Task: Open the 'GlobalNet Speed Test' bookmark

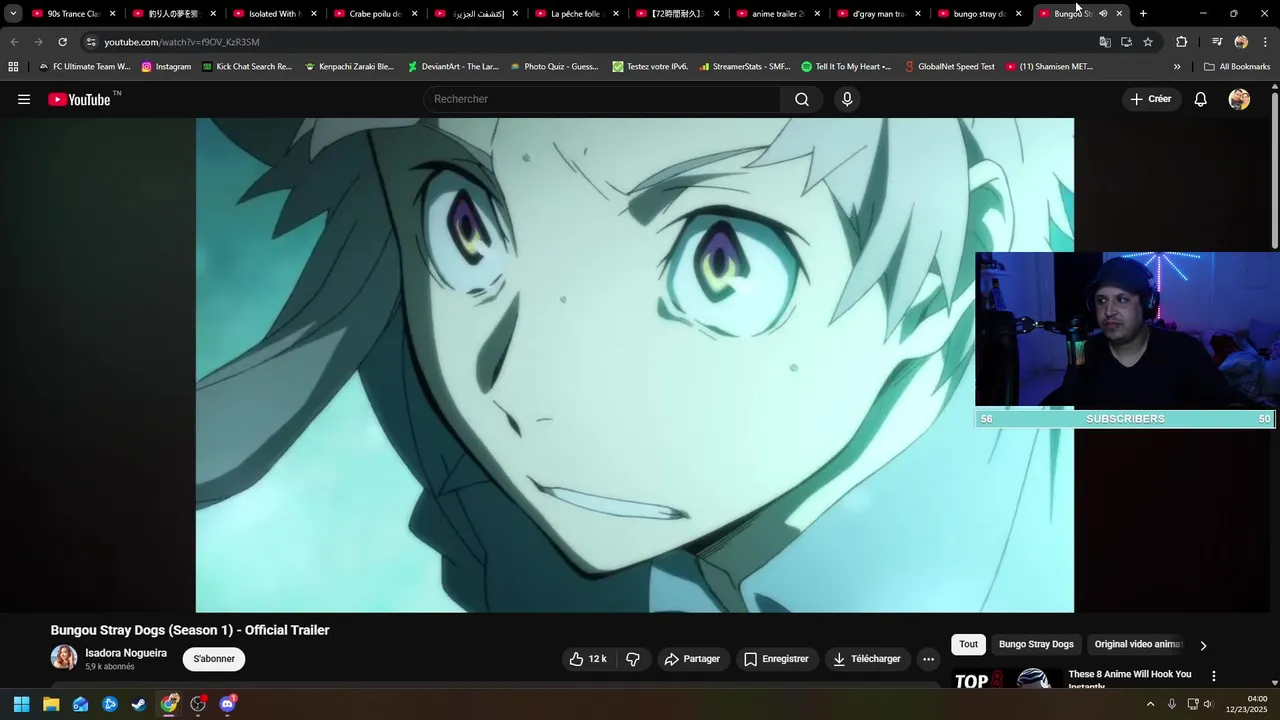Action: [949, 67]
